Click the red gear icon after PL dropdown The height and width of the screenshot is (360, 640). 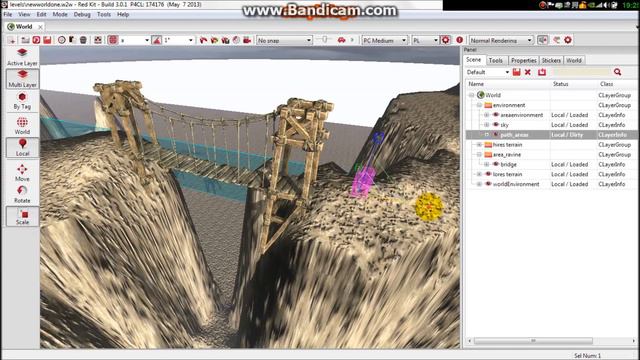pyautogui.click(x=445, y=40)
